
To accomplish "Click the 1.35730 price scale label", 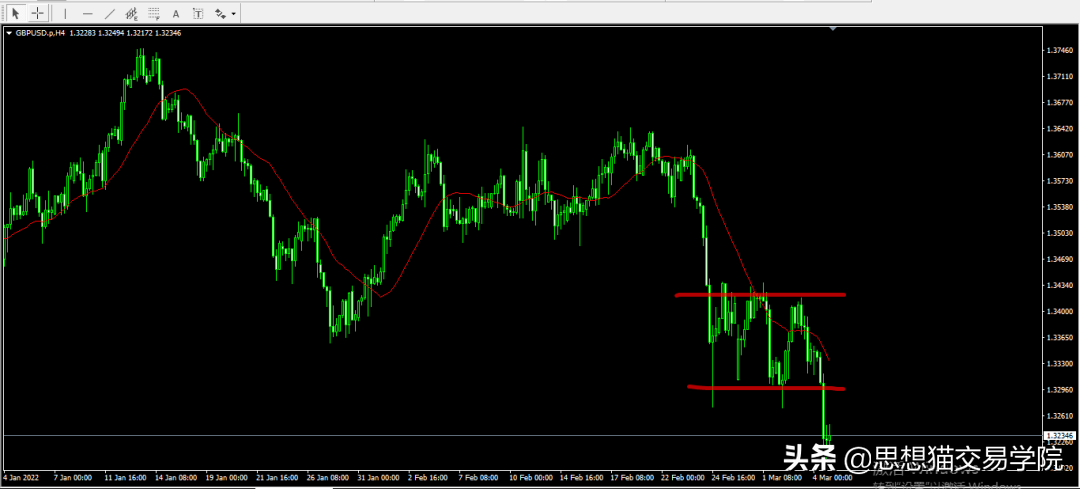I will tap(1059, 181).
